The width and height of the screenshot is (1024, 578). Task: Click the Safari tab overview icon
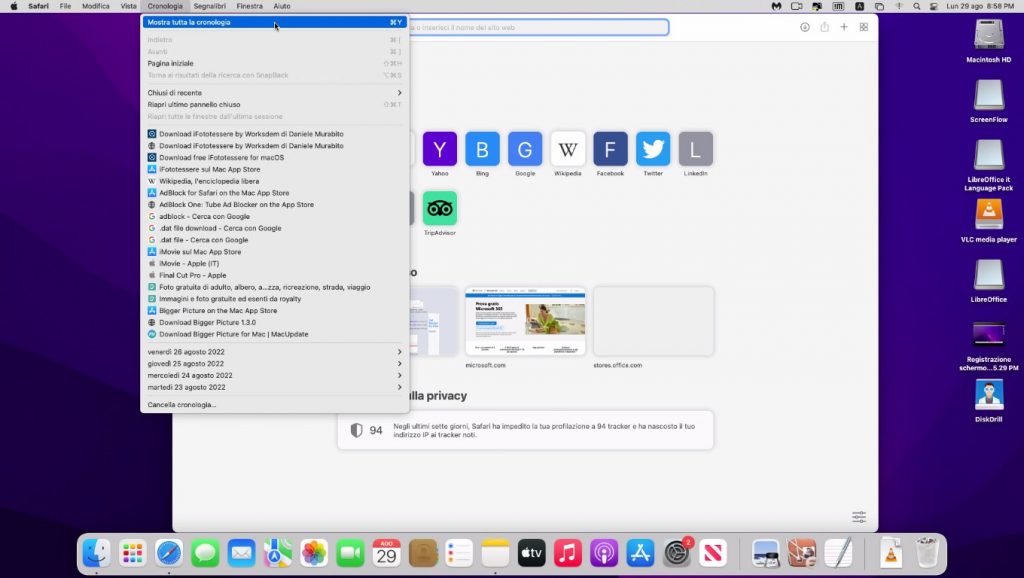click(x=864, y=27)
